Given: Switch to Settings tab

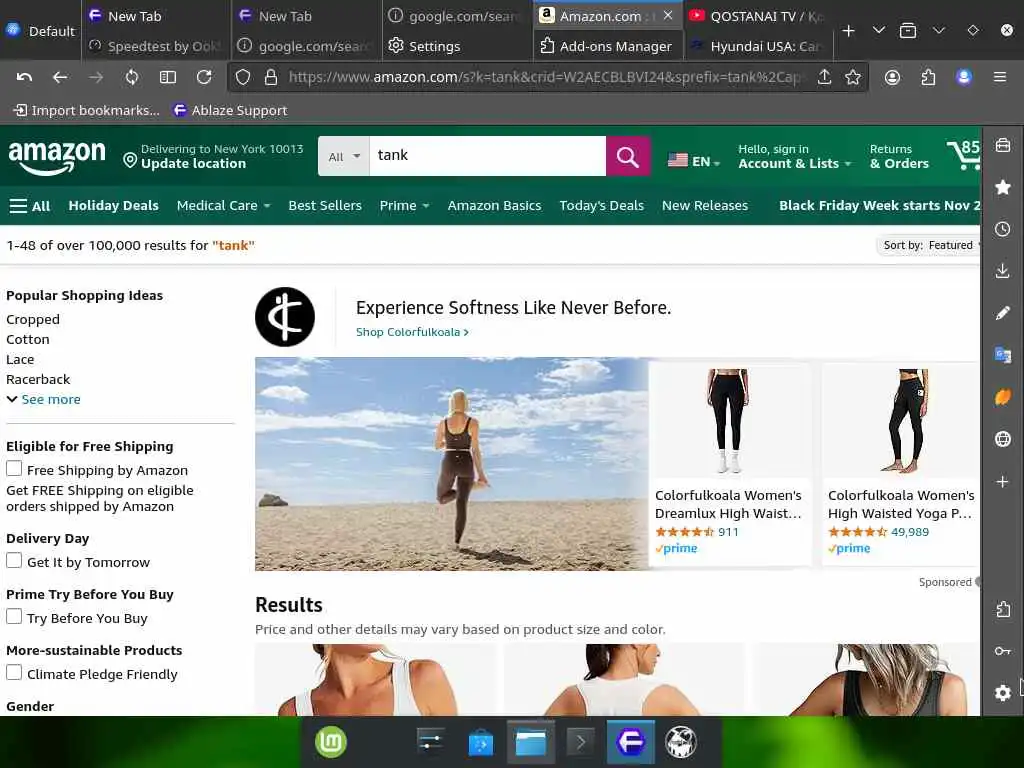Looking at the screenshot, I should pos(457,46).
